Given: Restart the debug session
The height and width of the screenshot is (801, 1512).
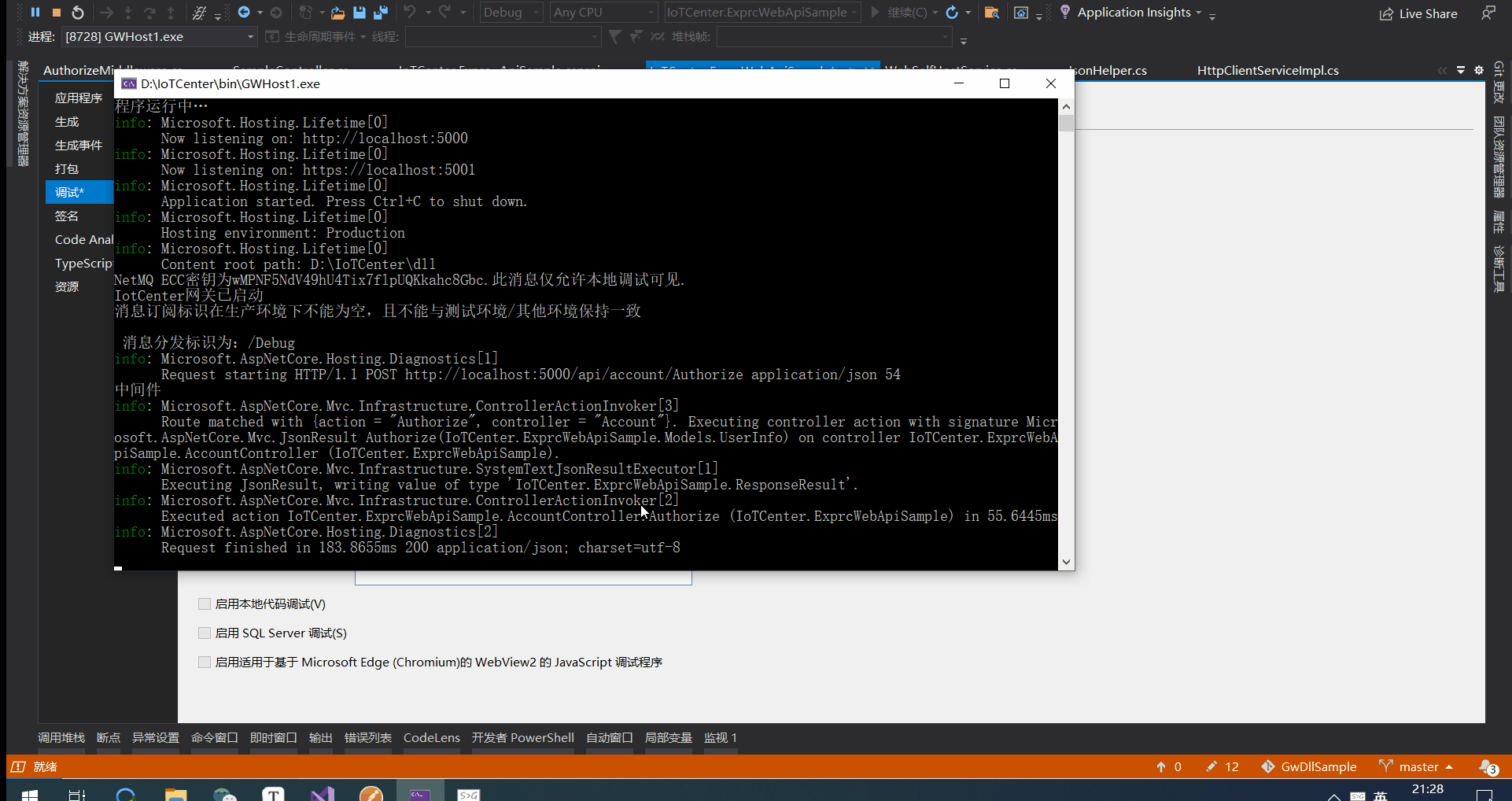Looking at the screenshot, I should pyautogui.click(x=78, y=13).
